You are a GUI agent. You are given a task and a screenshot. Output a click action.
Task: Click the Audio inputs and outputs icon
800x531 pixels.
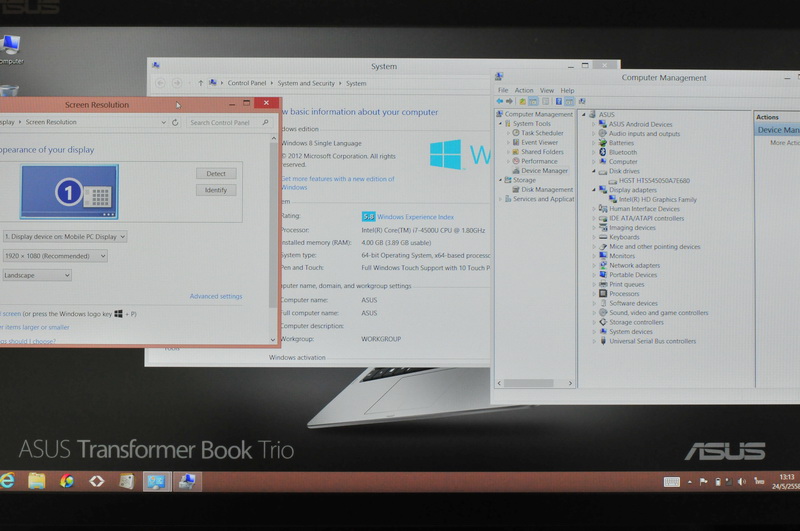coord(603,133)
